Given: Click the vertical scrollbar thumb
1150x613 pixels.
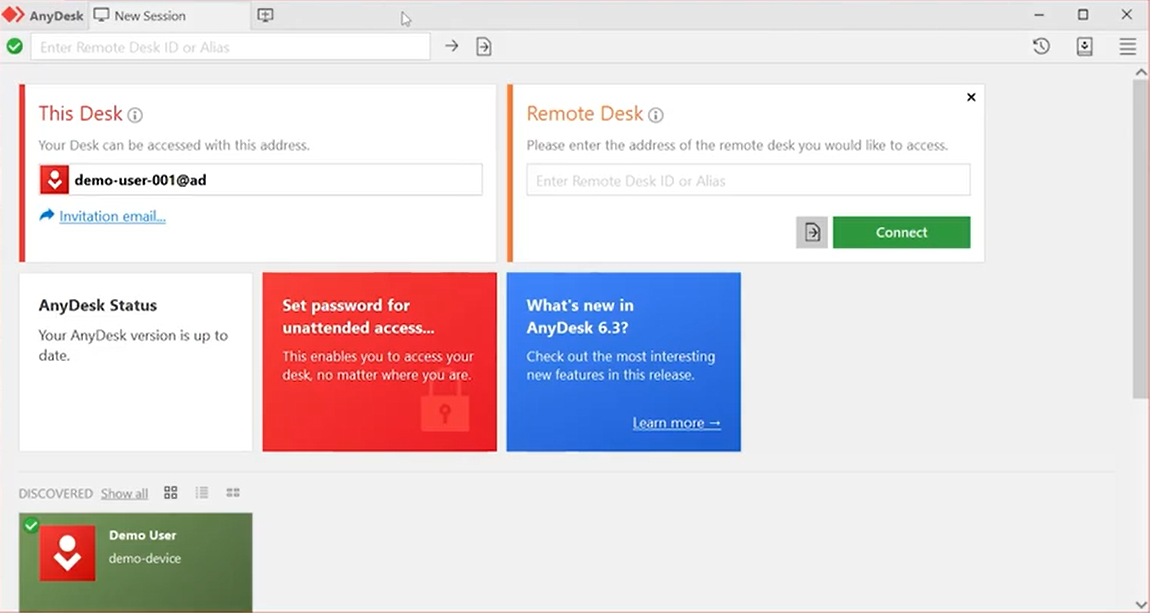Looking at the screenshot, I should [x=1140, y=239].
